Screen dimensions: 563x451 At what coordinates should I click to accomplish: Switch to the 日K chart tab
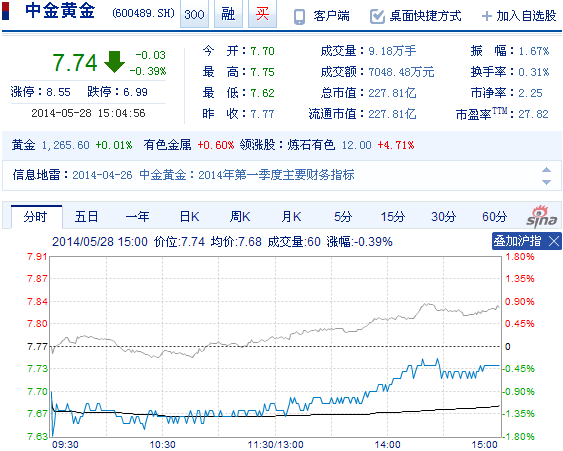189,217
